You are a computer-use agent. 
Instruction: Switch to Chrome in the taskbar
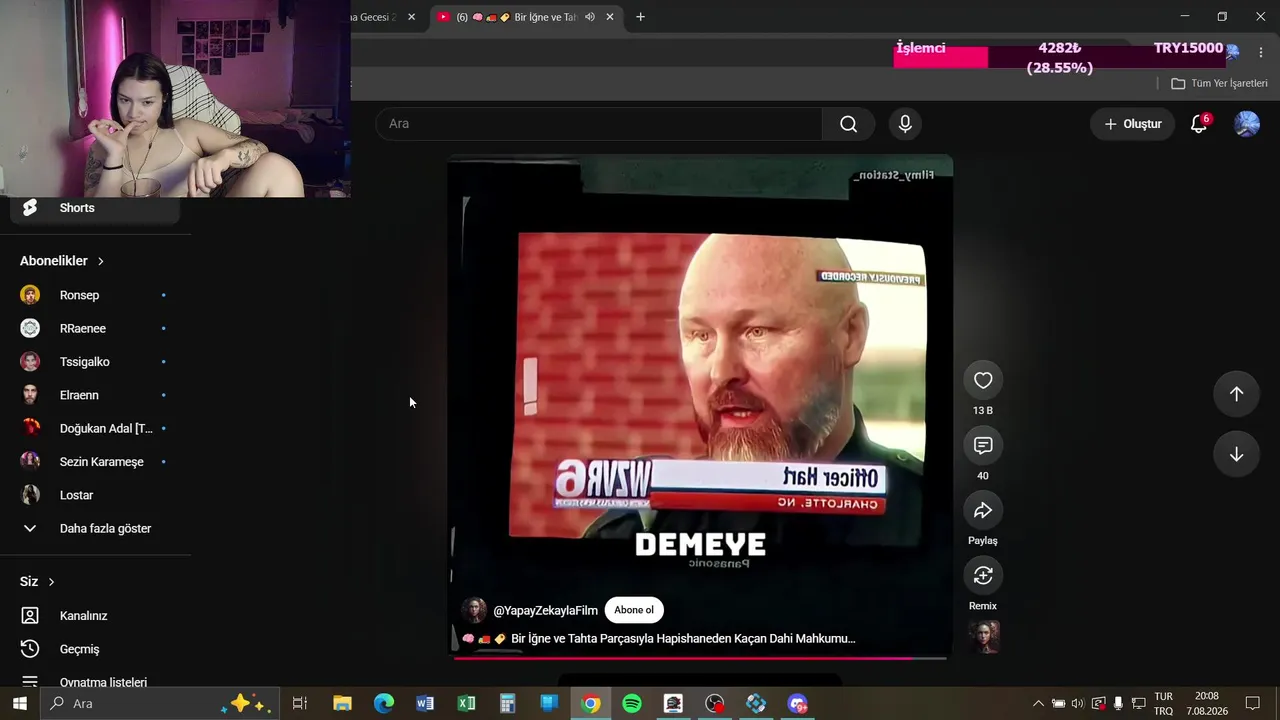point(591,704)
